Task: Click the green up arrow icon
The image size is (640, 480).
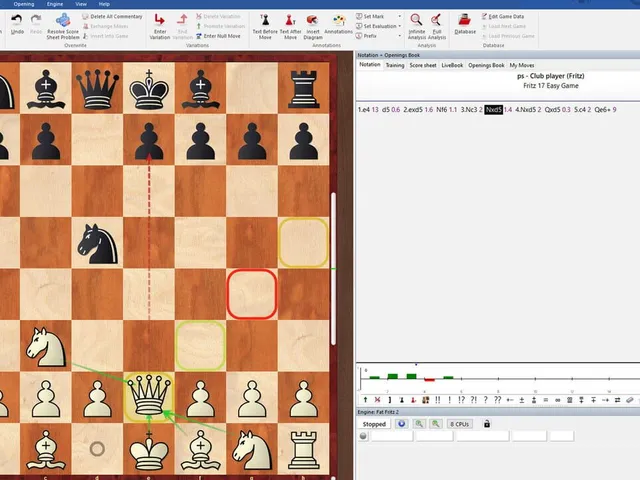Action: point(365,400)
